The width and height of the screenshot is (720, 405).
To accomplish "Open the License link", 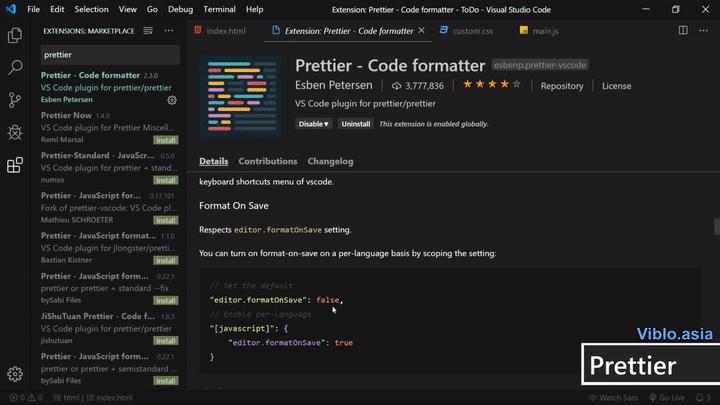I will pos(616,86).
